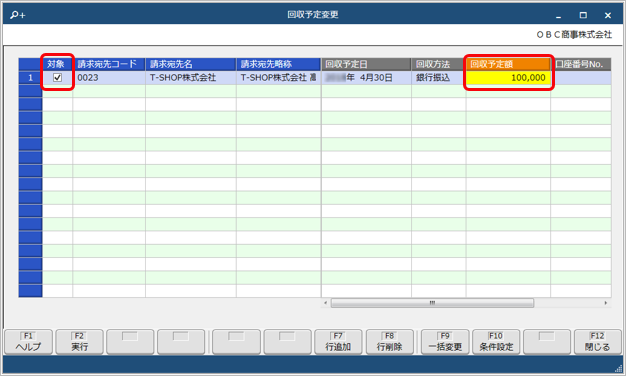This screenshot has width=626, height=376.
Task: Select the 請求宛先略称 cell for T-SHOP株式会社
Action: coord(279,78)
